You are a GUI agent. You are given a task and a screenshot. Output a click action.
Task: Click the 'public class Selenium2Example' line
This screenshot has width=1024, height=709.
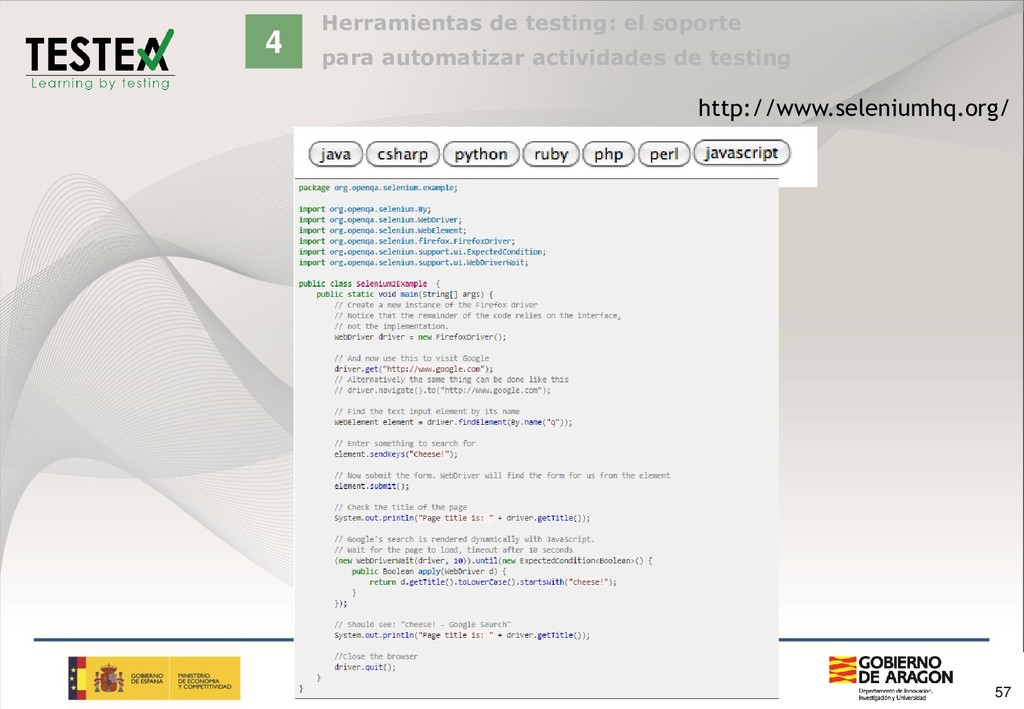[x=370, y=284]
